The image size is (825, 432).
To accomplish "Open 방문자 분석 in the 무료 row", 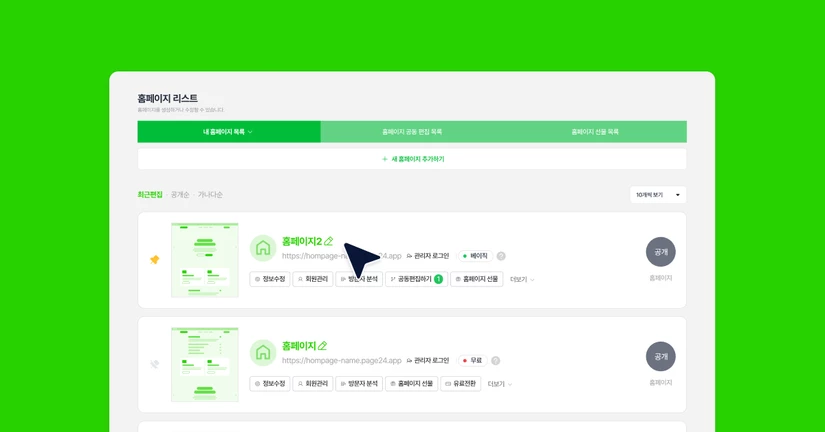I will tap(359, 384).
